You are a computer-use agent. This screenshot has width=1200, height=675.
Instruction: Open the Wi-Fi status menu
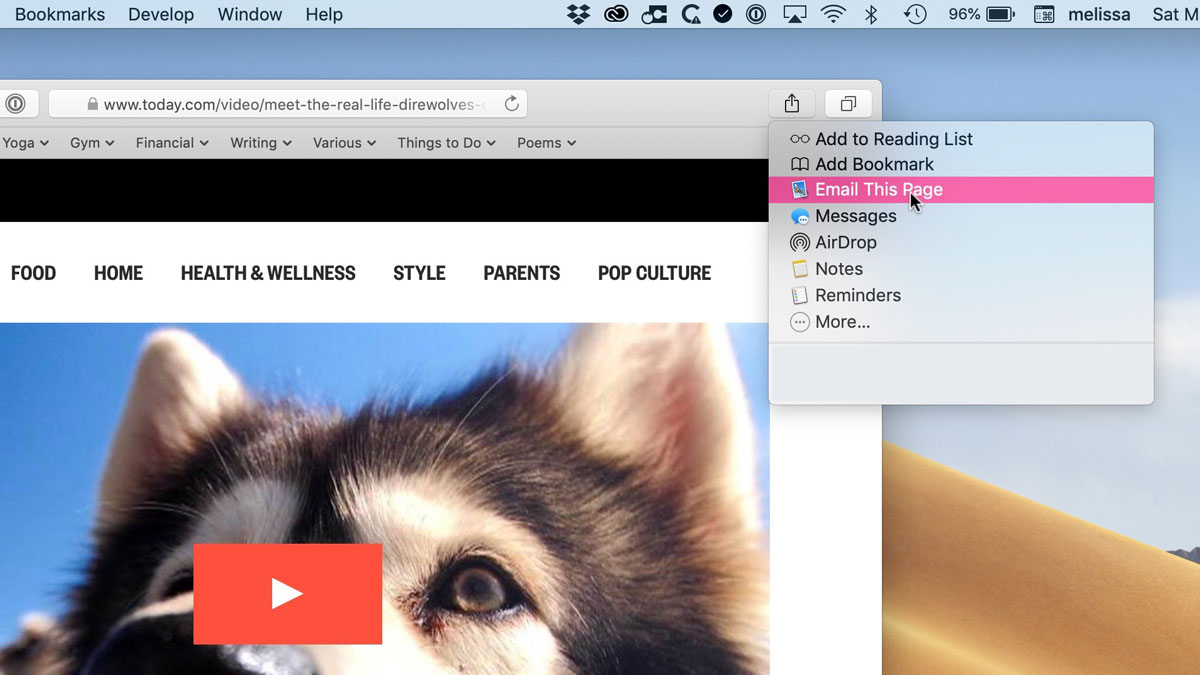(832, 14)
